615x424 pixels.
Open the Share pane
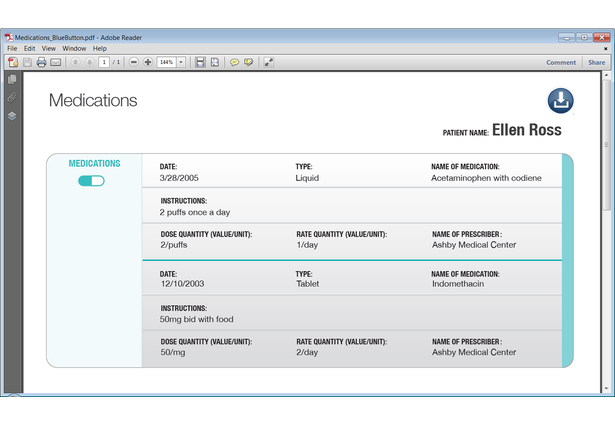coord(597,62)
